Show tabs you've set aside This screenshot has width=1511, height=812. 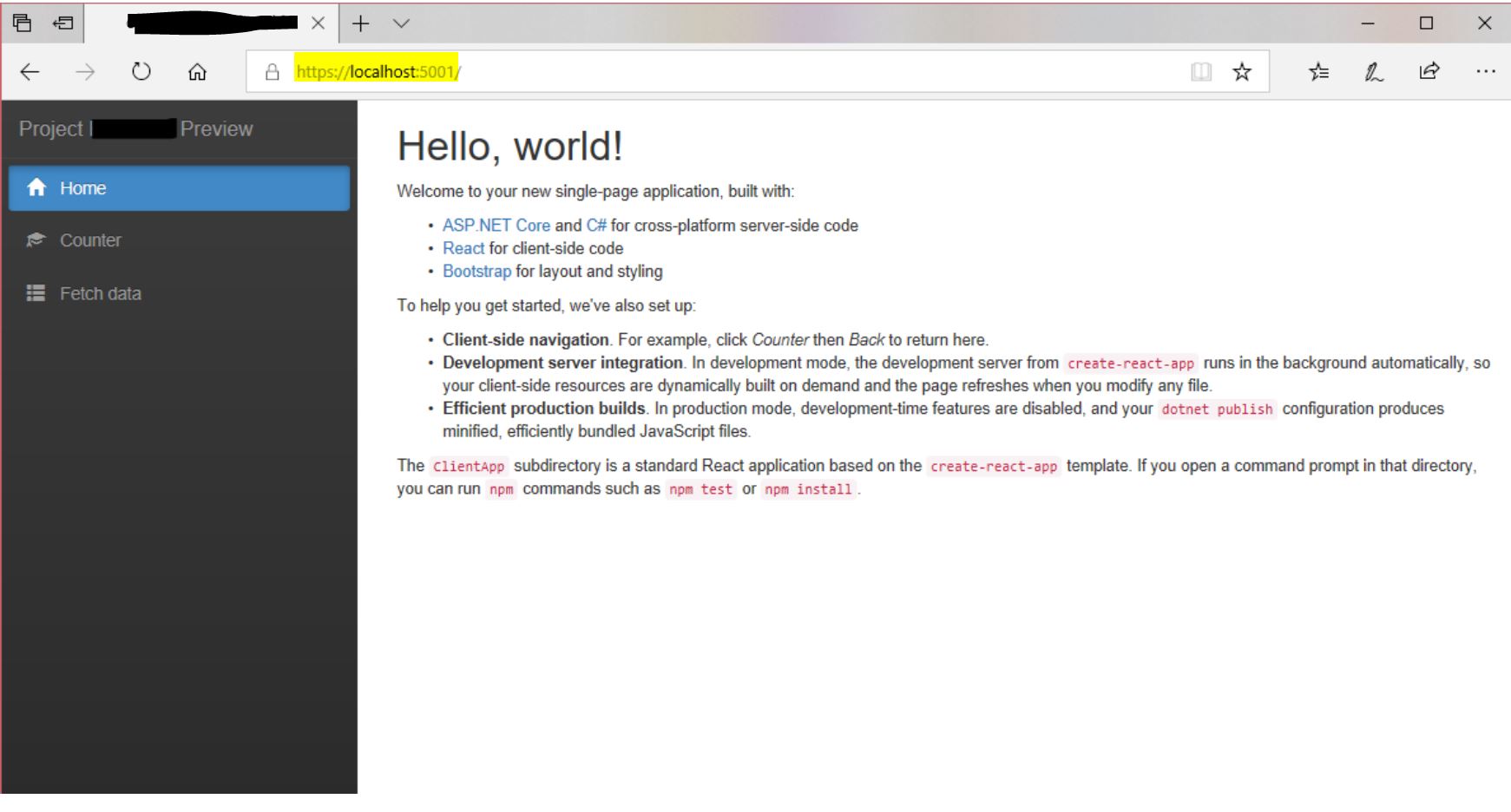point(23,23)
